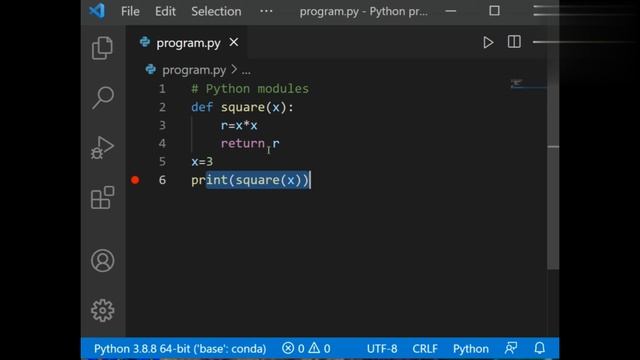Click the '# Python modules' comment
The image size is (640, 360).
[x=250, y=89]
